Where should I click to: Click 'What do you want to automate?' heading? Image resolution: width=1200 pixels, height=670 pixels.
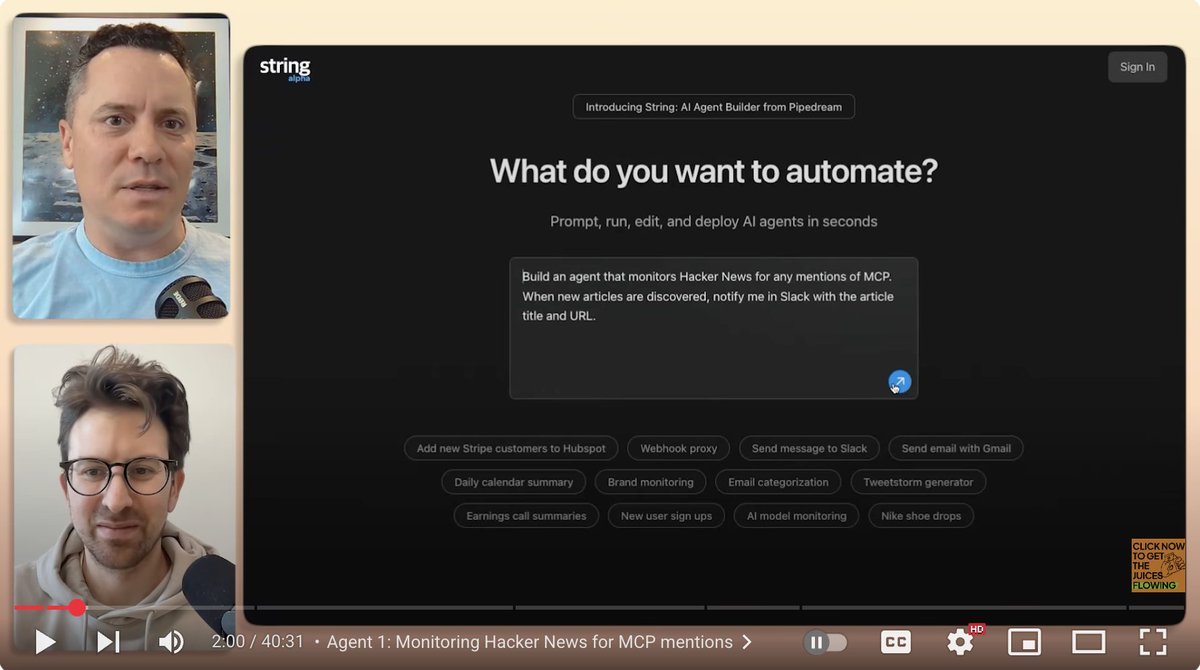(x=714, y=171)
